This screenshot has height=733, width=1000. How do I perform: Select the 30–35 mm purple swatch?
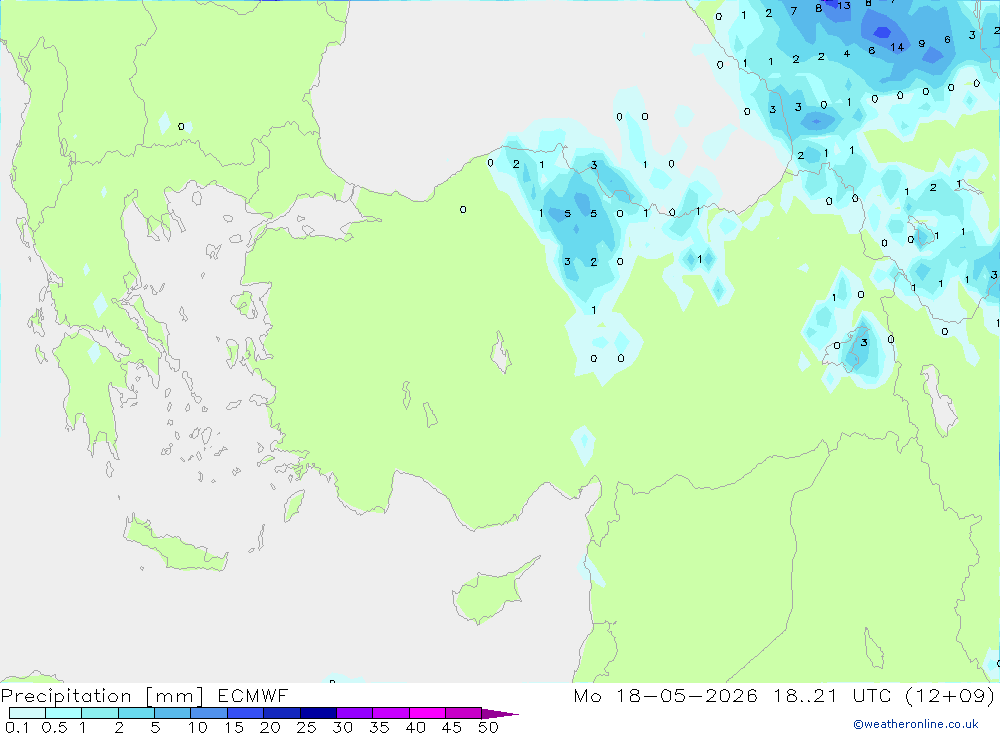coord(354,713)
